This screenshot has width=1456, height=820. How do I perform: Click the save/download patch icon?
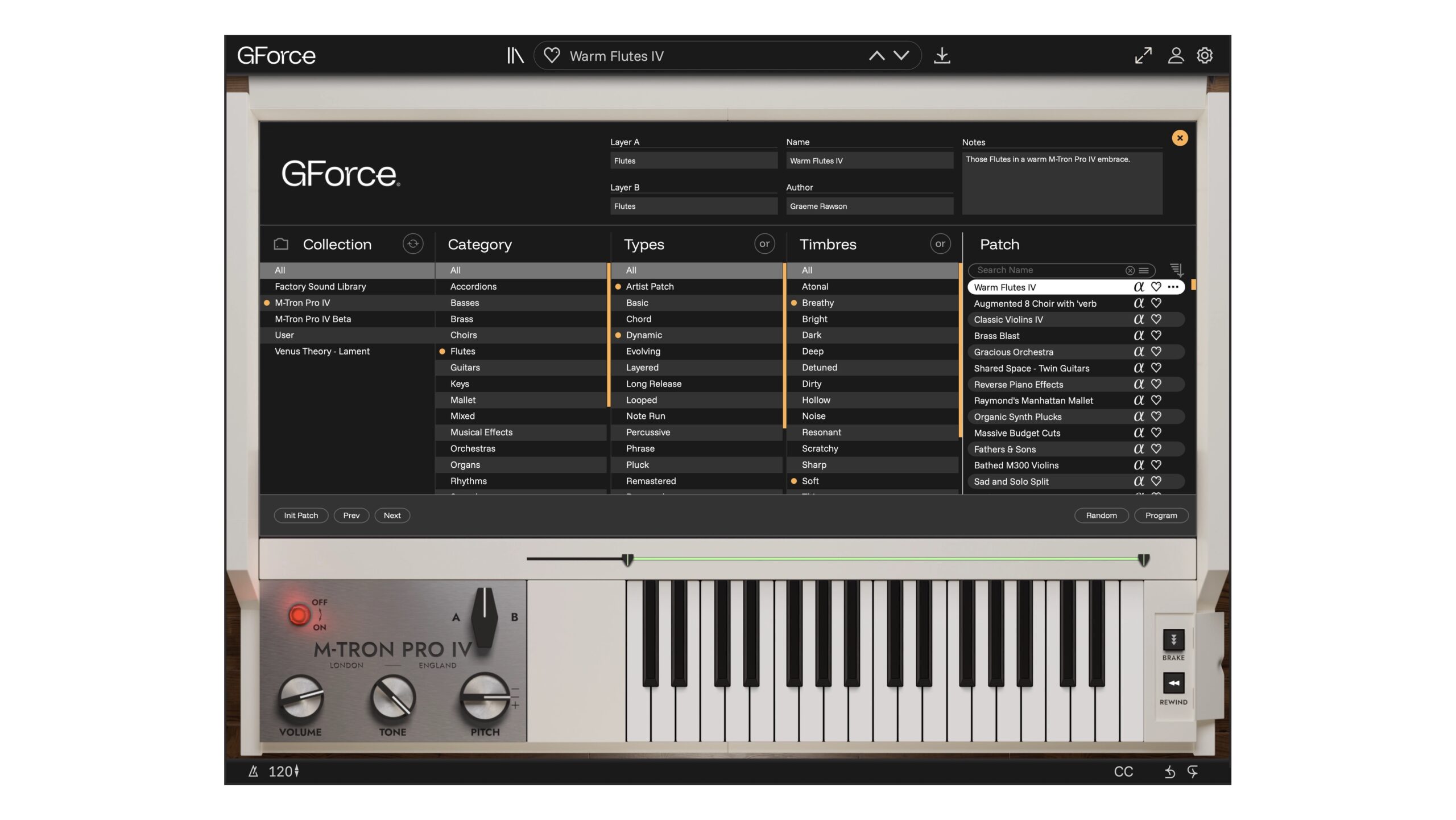942,56
